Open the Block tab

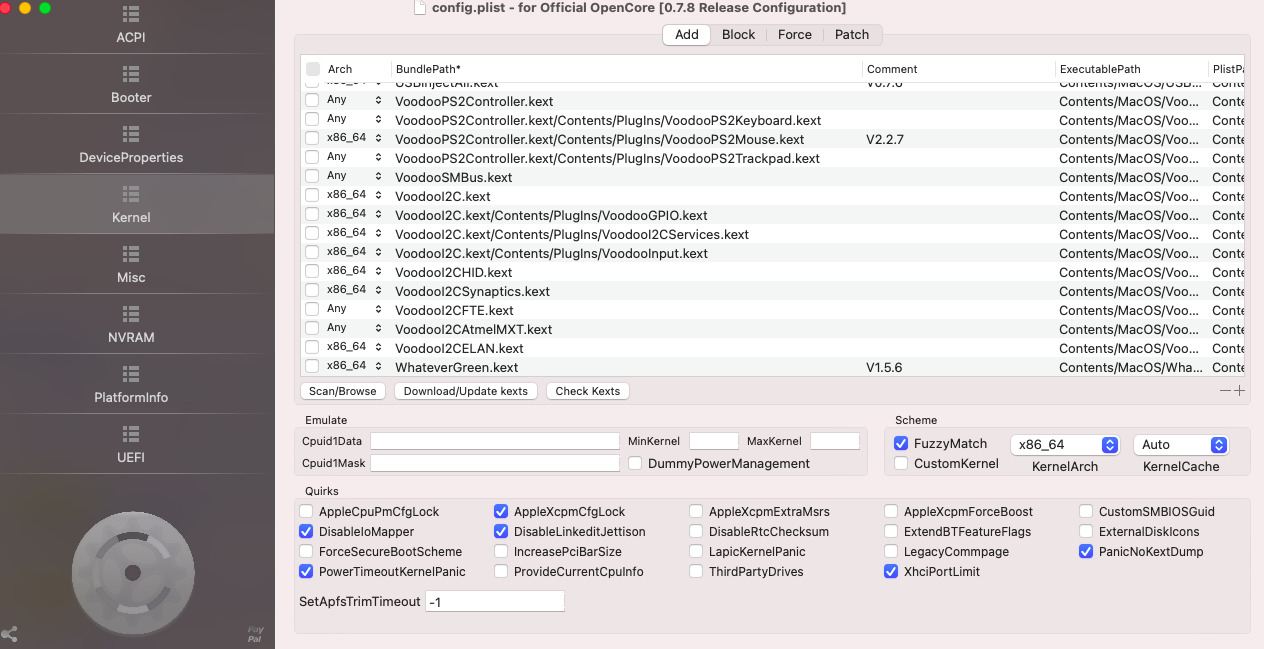point(738,34)
